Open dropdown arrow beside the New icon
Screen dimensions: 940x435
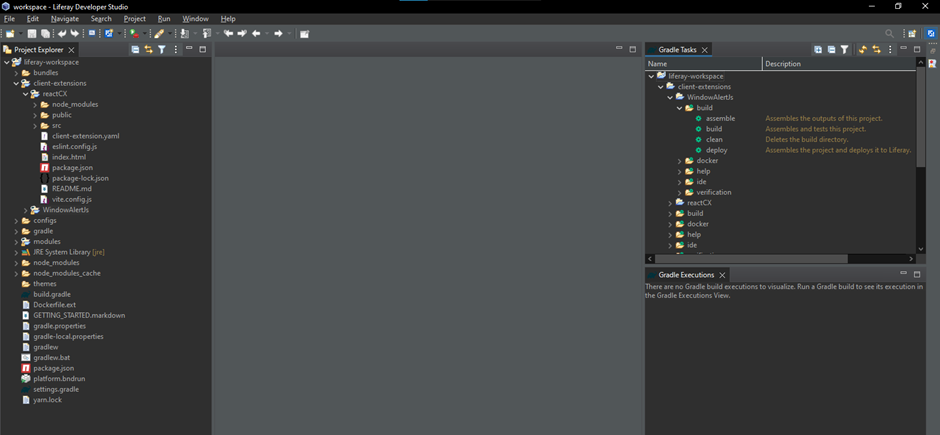click(20, 34)
